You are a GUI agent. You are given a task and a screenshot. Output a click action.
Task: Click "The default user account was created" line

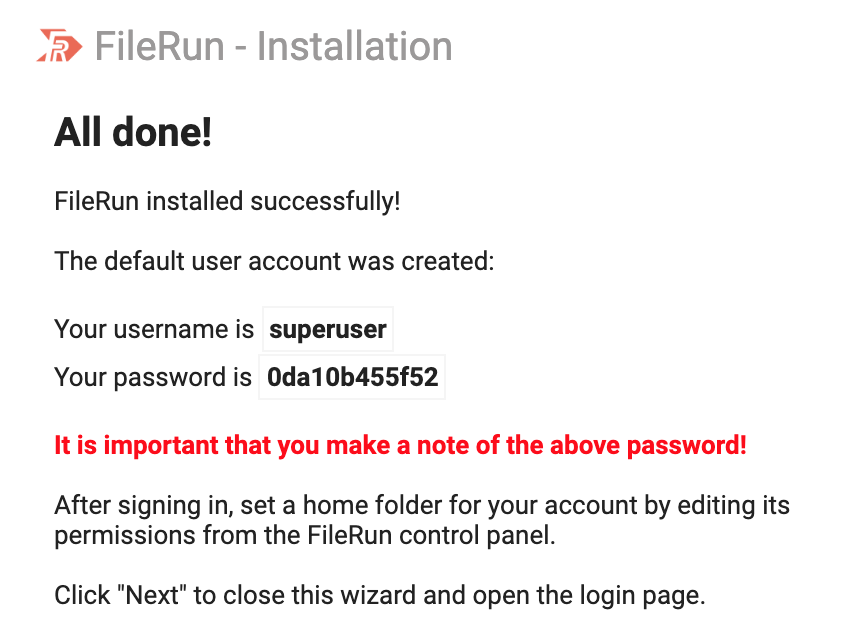274,262
